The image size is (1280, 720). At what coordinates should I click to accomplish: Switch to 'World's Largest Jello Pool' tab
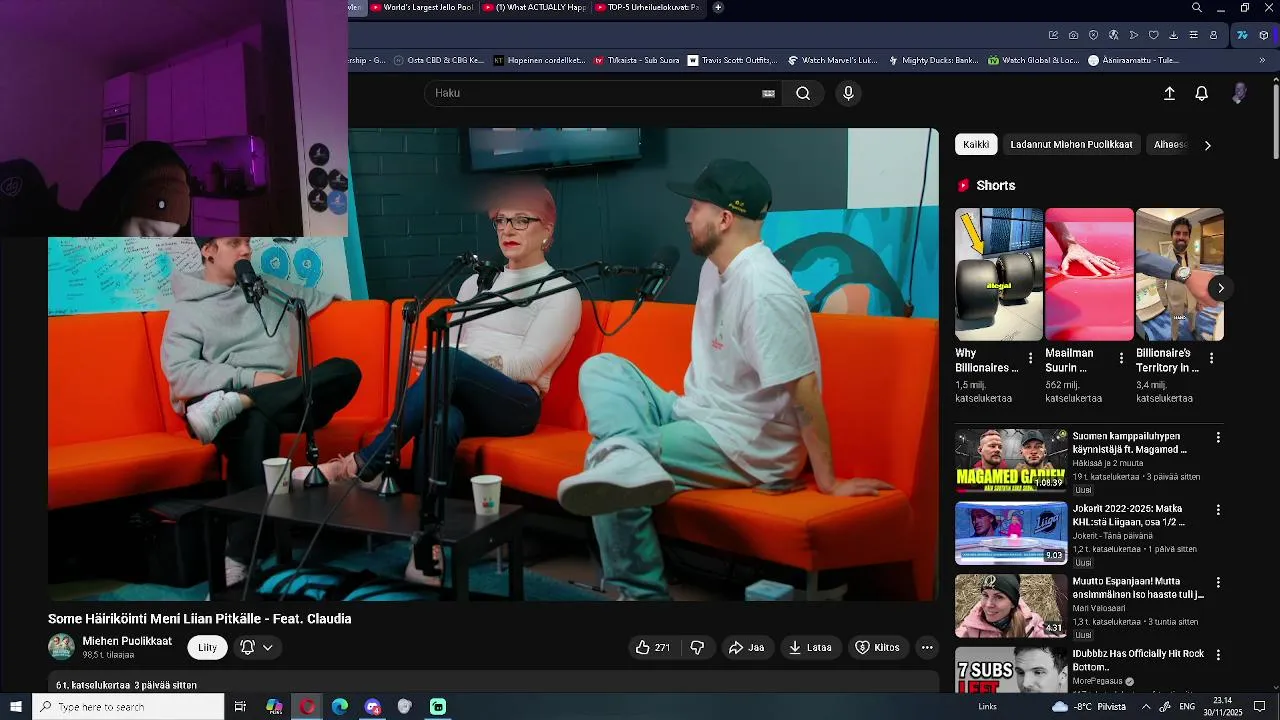pos(421,7)
